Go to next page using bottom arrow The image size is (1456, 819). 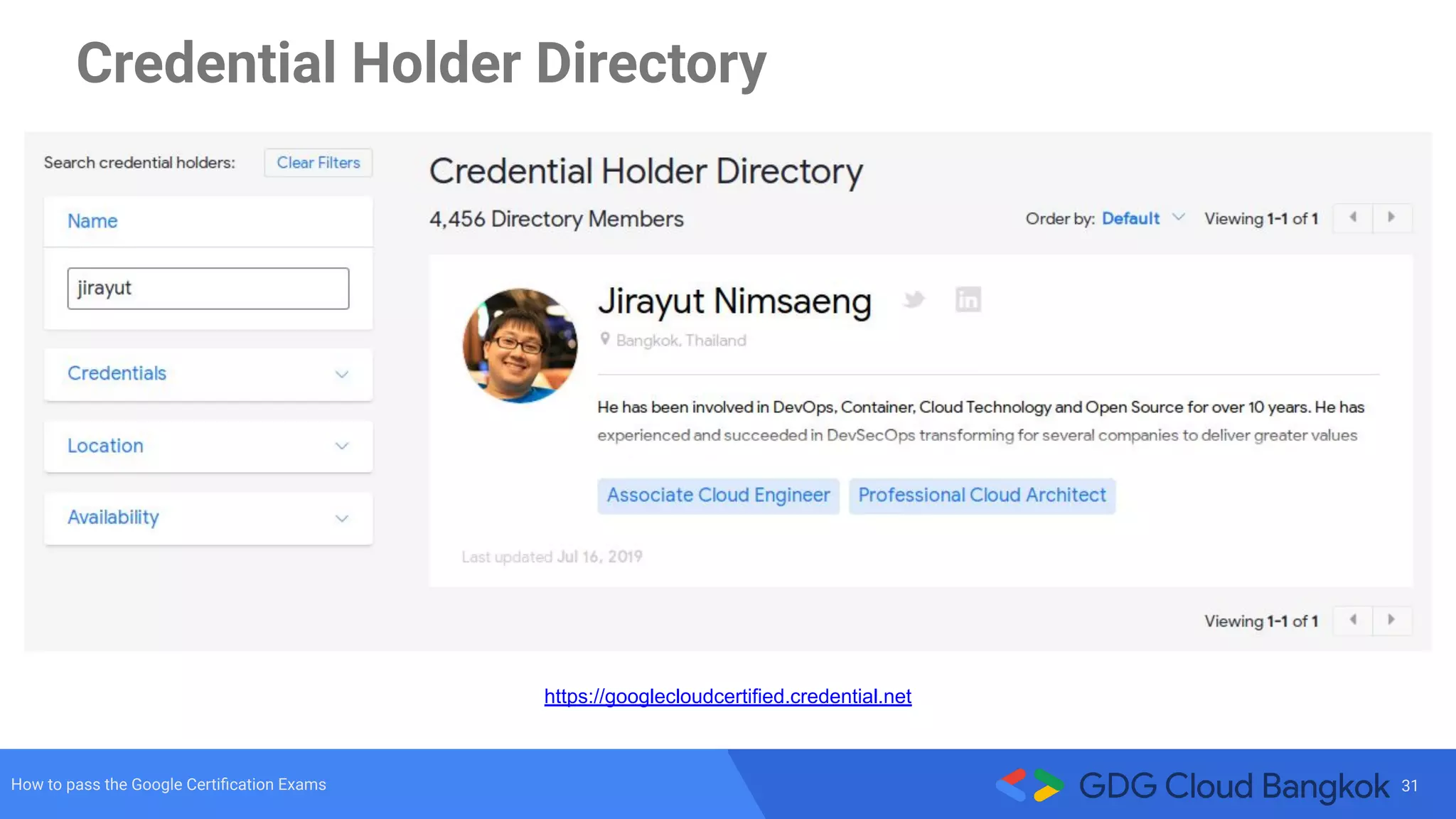[x=1392, y=620]
